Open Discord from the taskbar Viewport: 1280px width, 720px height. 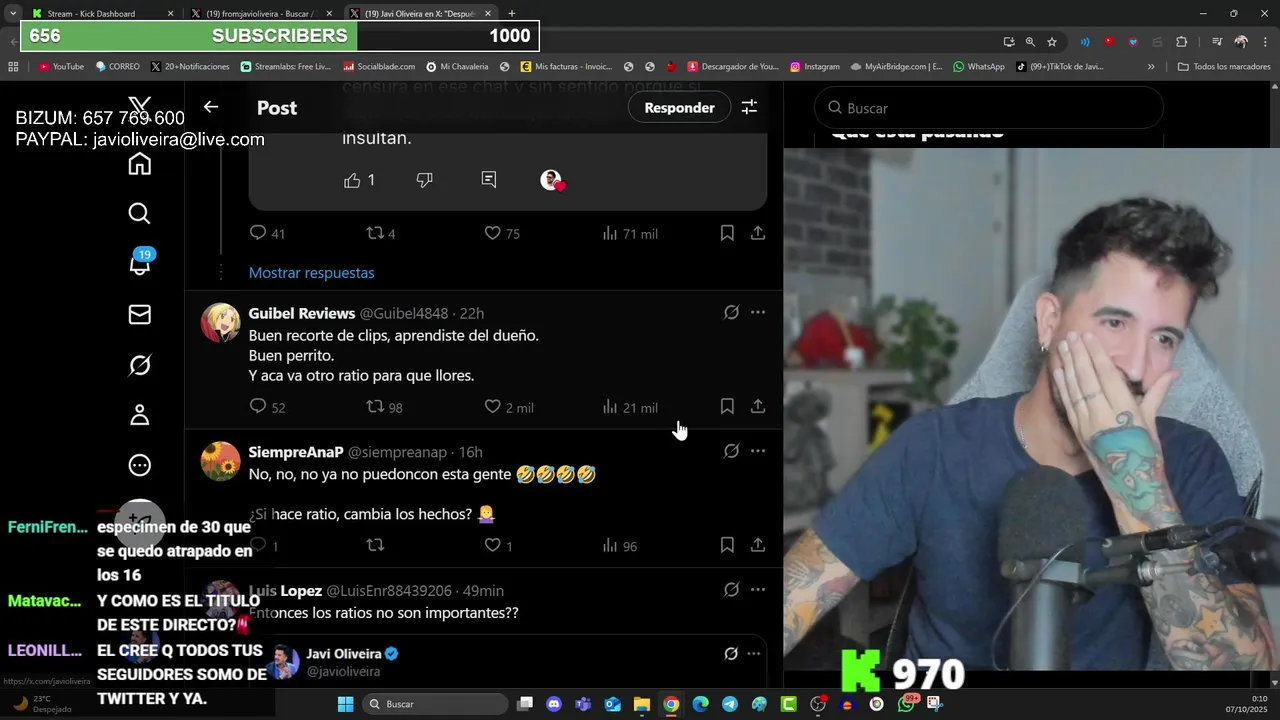click(554, 704)
